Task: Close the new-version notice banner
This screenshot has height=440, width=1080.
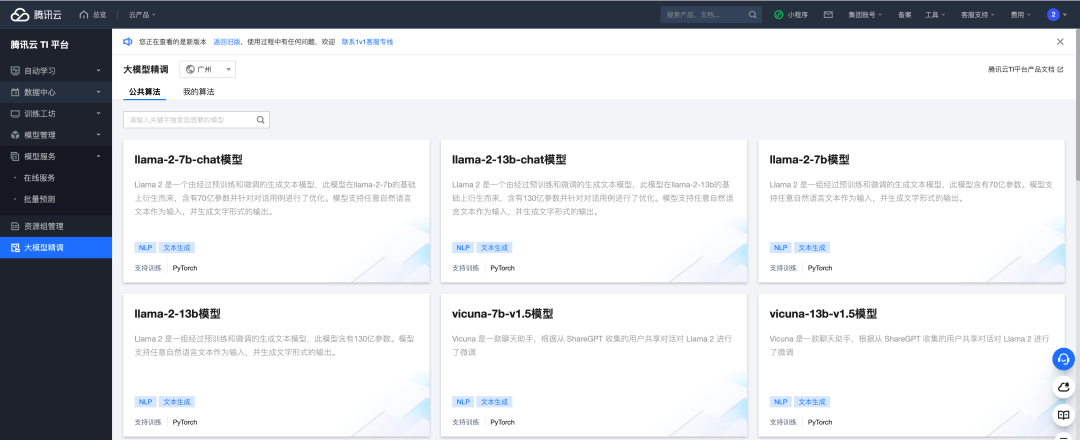Action: click(1060, 42)
